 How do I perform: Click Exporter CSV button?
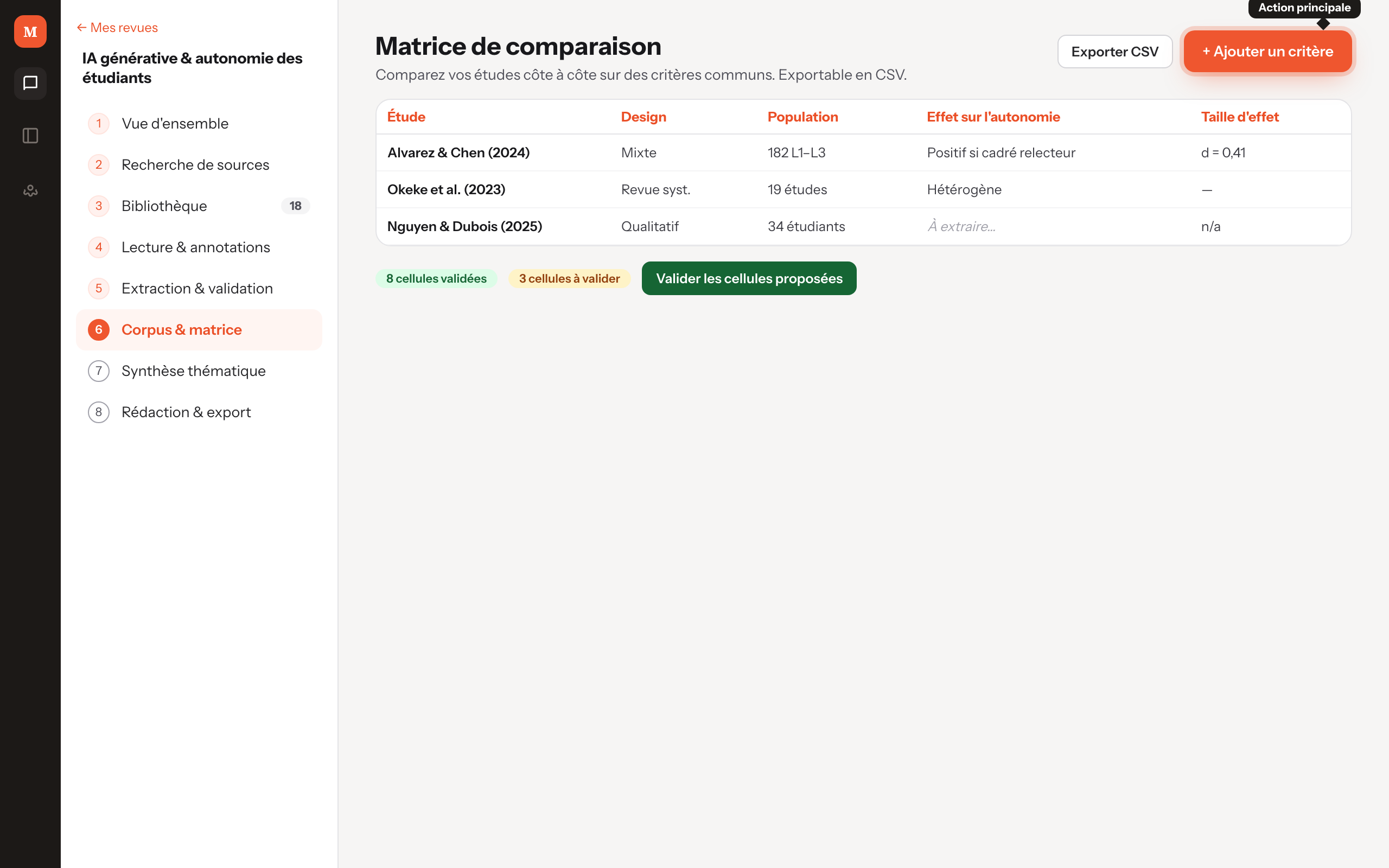[1114, 52]
